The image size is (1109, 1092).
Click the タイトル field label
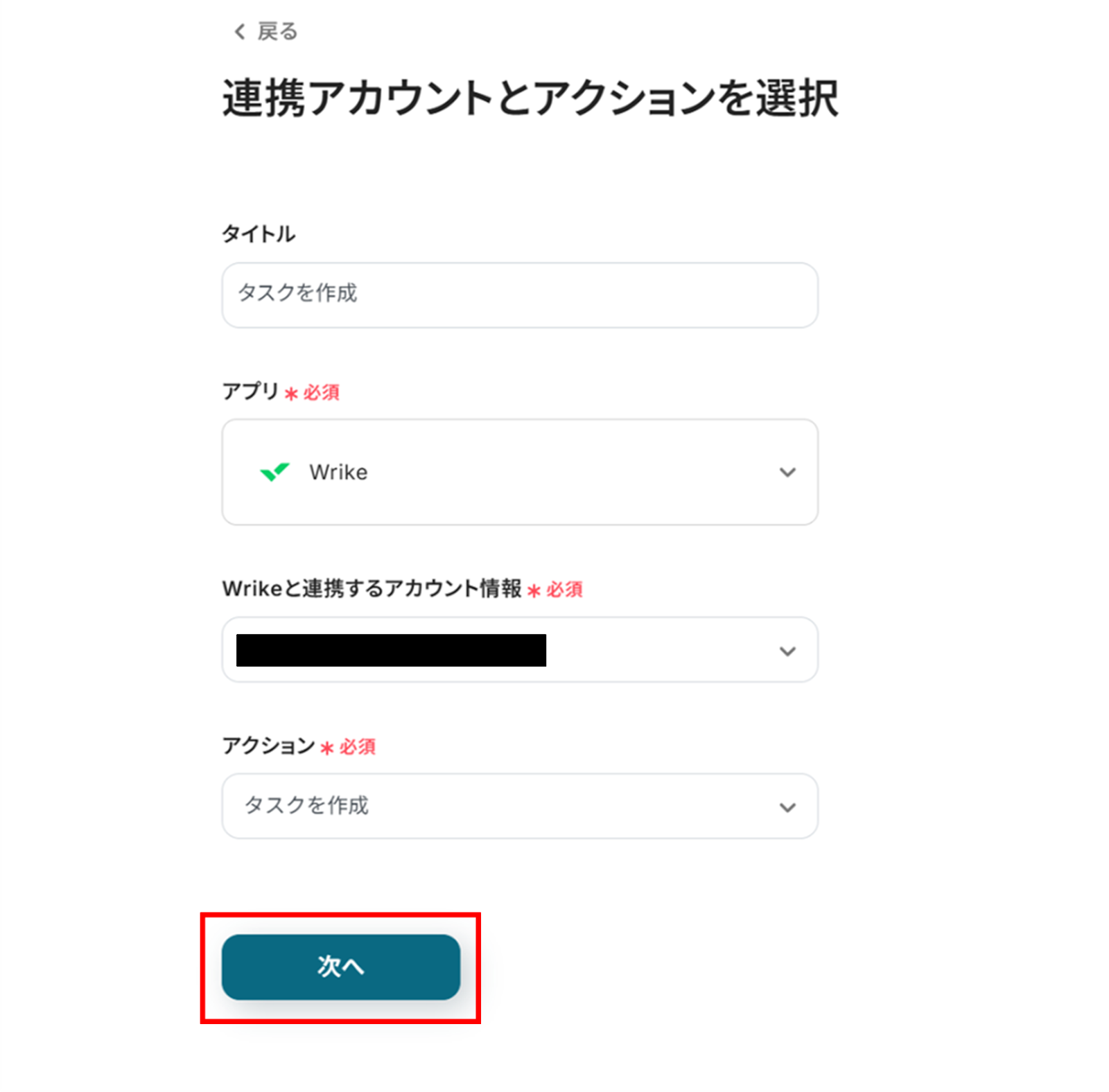pyautogui.click(x=259, y=234)
